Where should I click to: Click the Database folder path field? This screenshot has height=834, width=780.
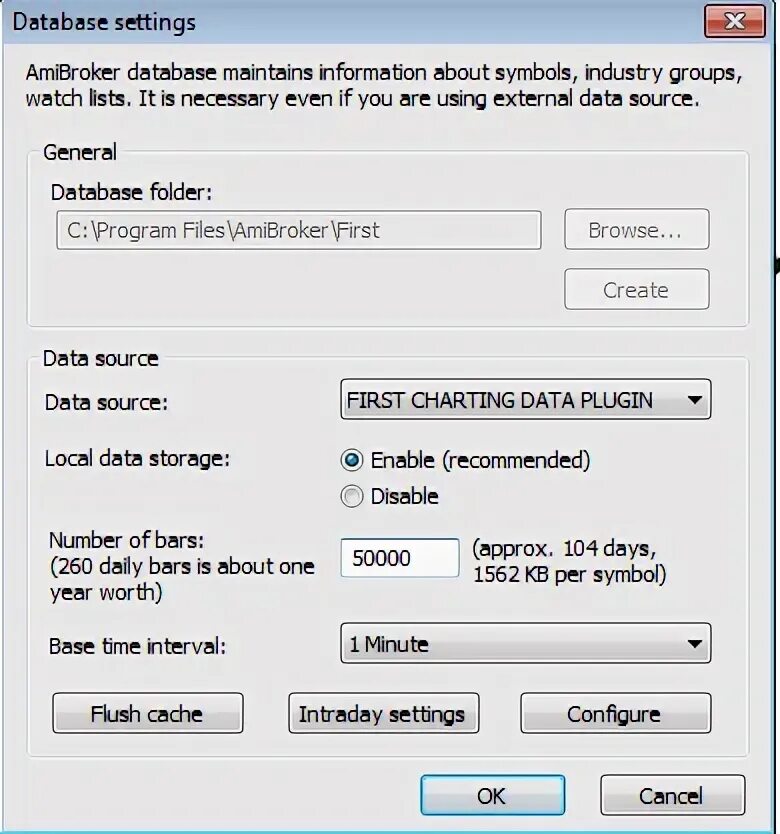click(298, 230)
